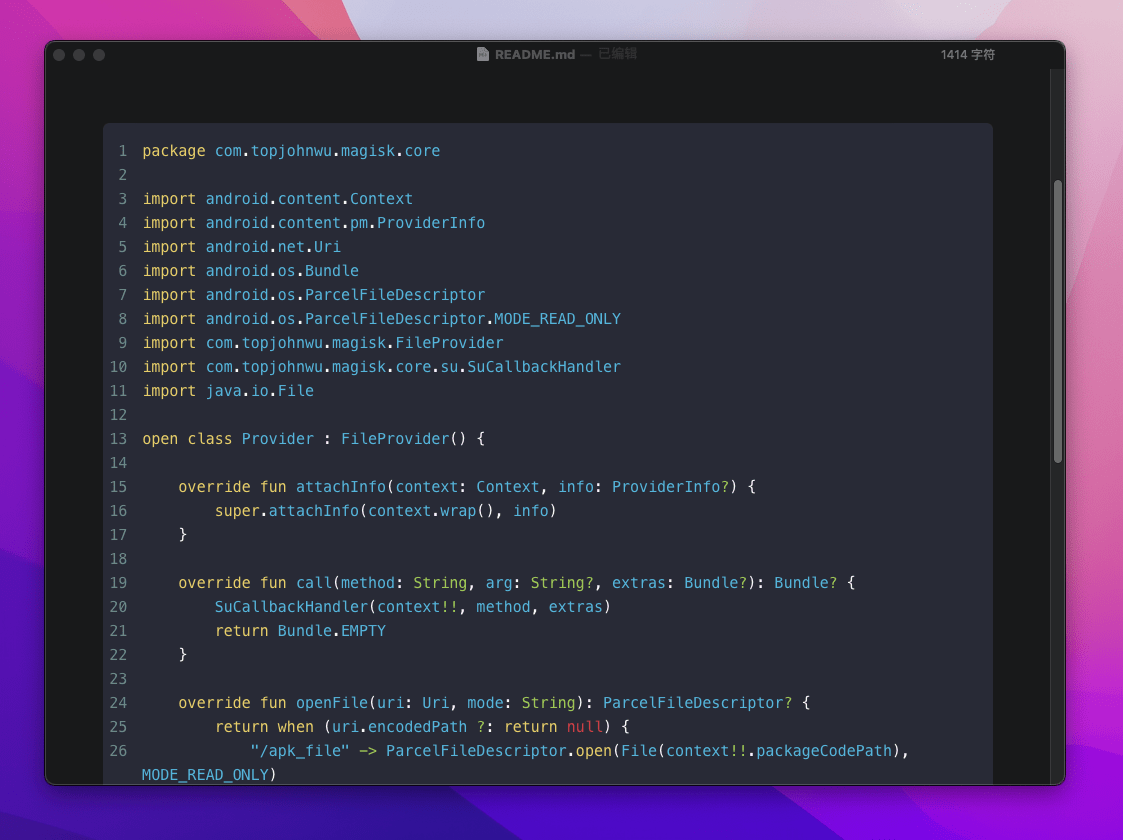Screen dimensions: 1123x840
Task: Click the README.md window title
Action: [534, 54]
